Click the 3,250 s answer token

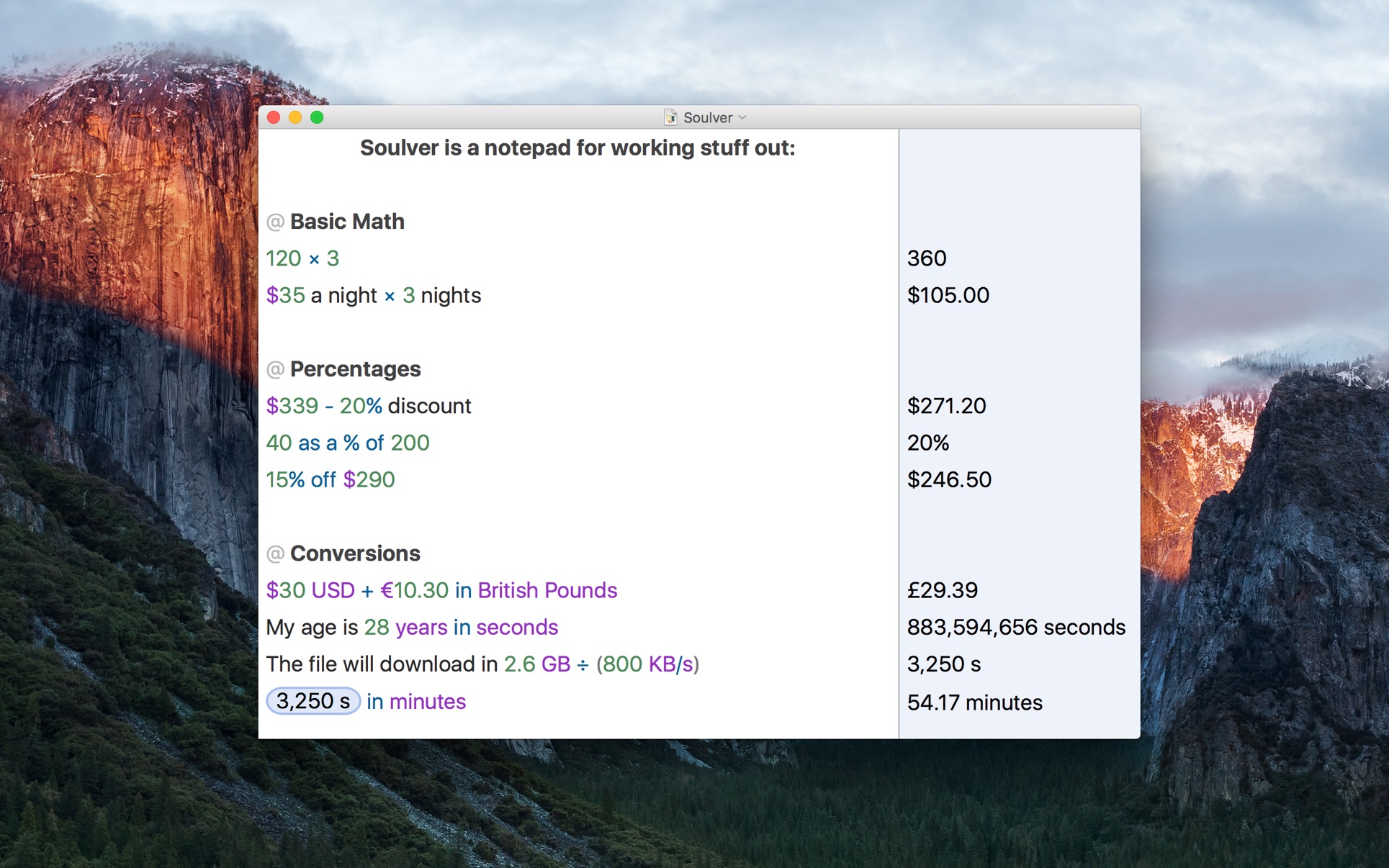[x=313, y=701]
